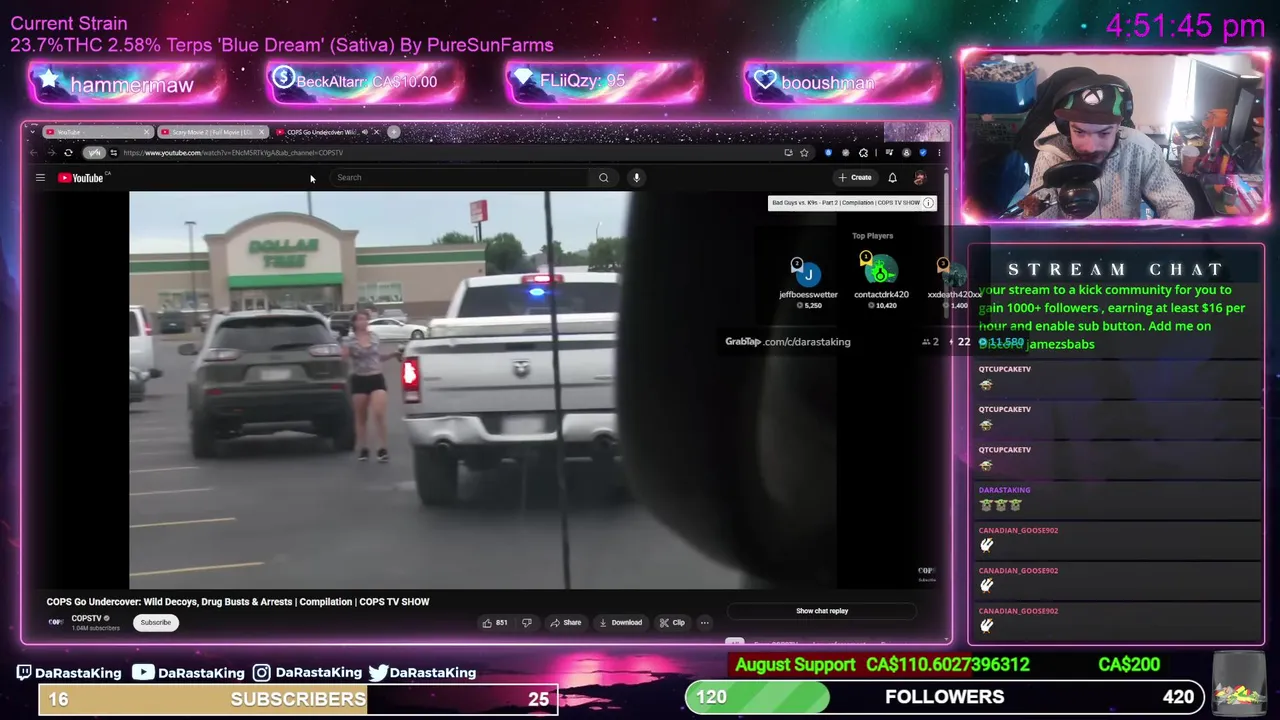Viewport: 1280px width, 720px height.
Task: Click the 1.04M subscribers text
Action: [x=95, y=628]
